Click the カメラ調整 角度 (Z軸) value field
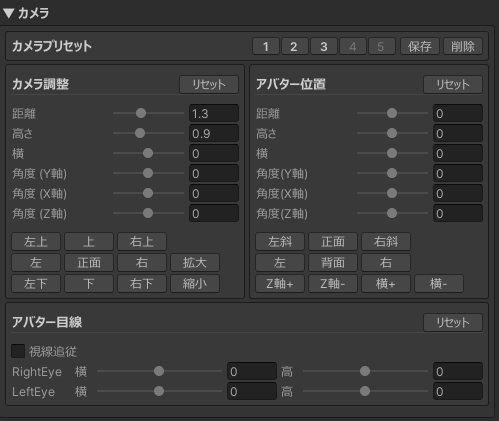The image size is (499, 421). 214,213
